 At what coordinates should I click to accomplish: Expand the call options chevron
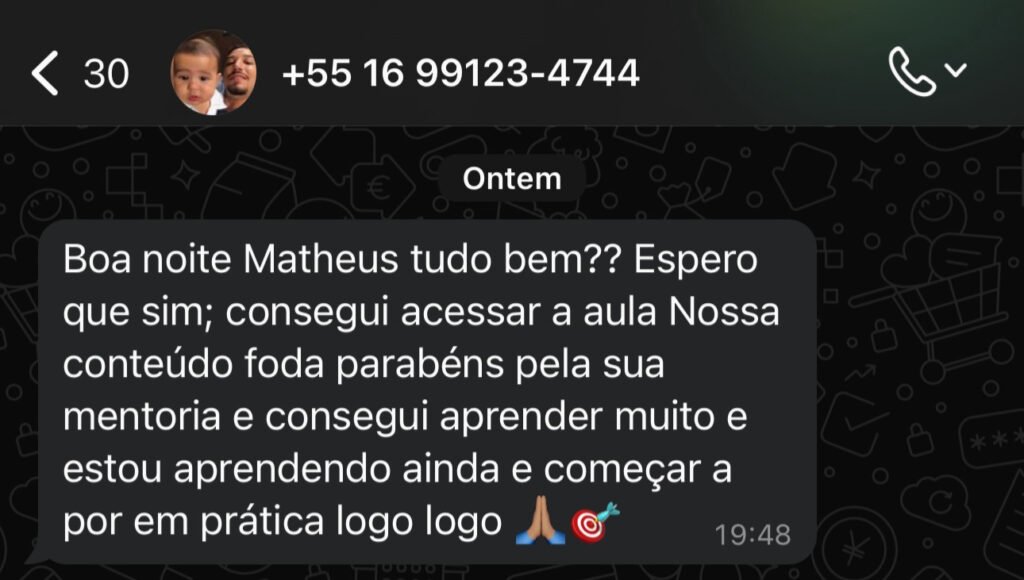point(956,69)
